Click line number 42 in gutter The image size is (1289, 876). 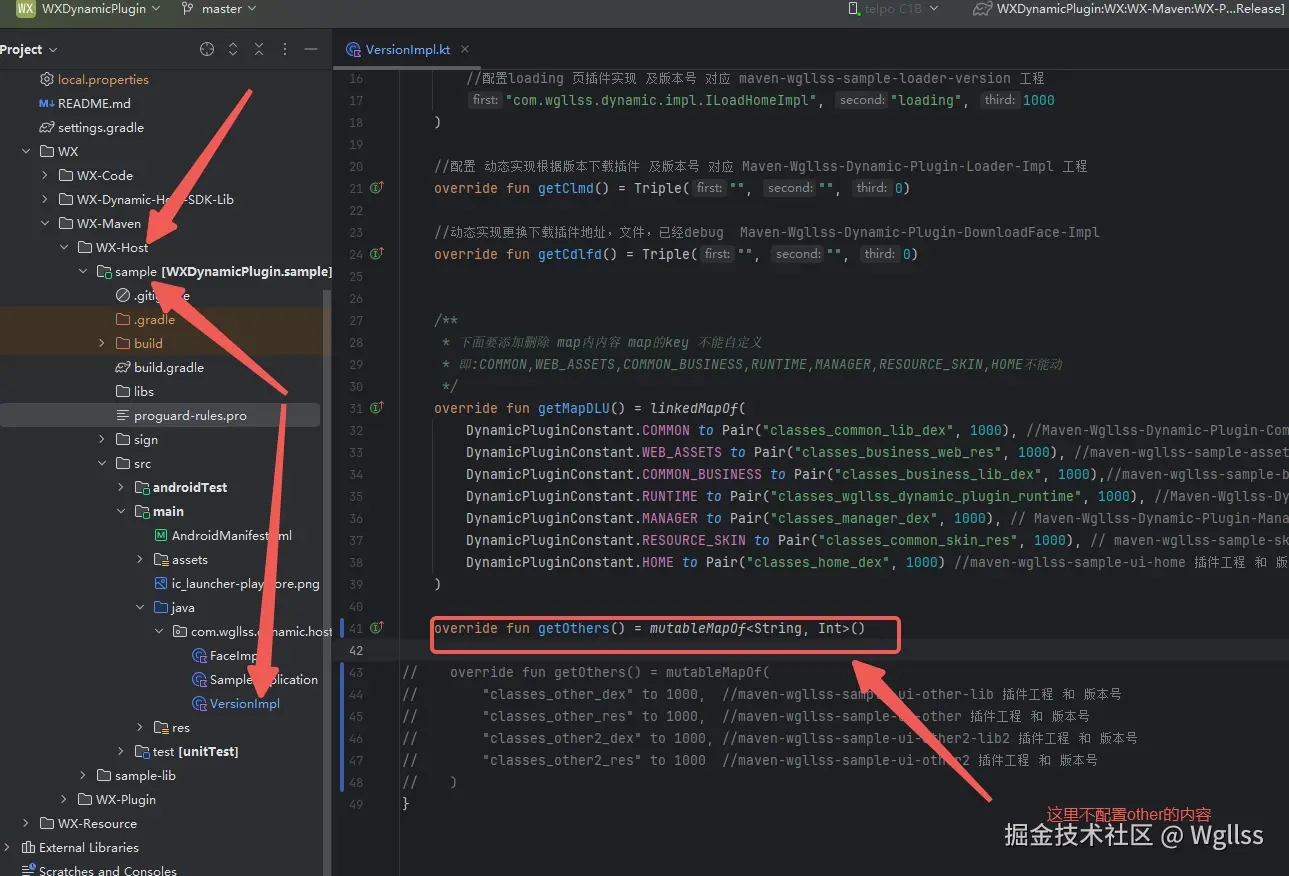(x=356, y=650)
